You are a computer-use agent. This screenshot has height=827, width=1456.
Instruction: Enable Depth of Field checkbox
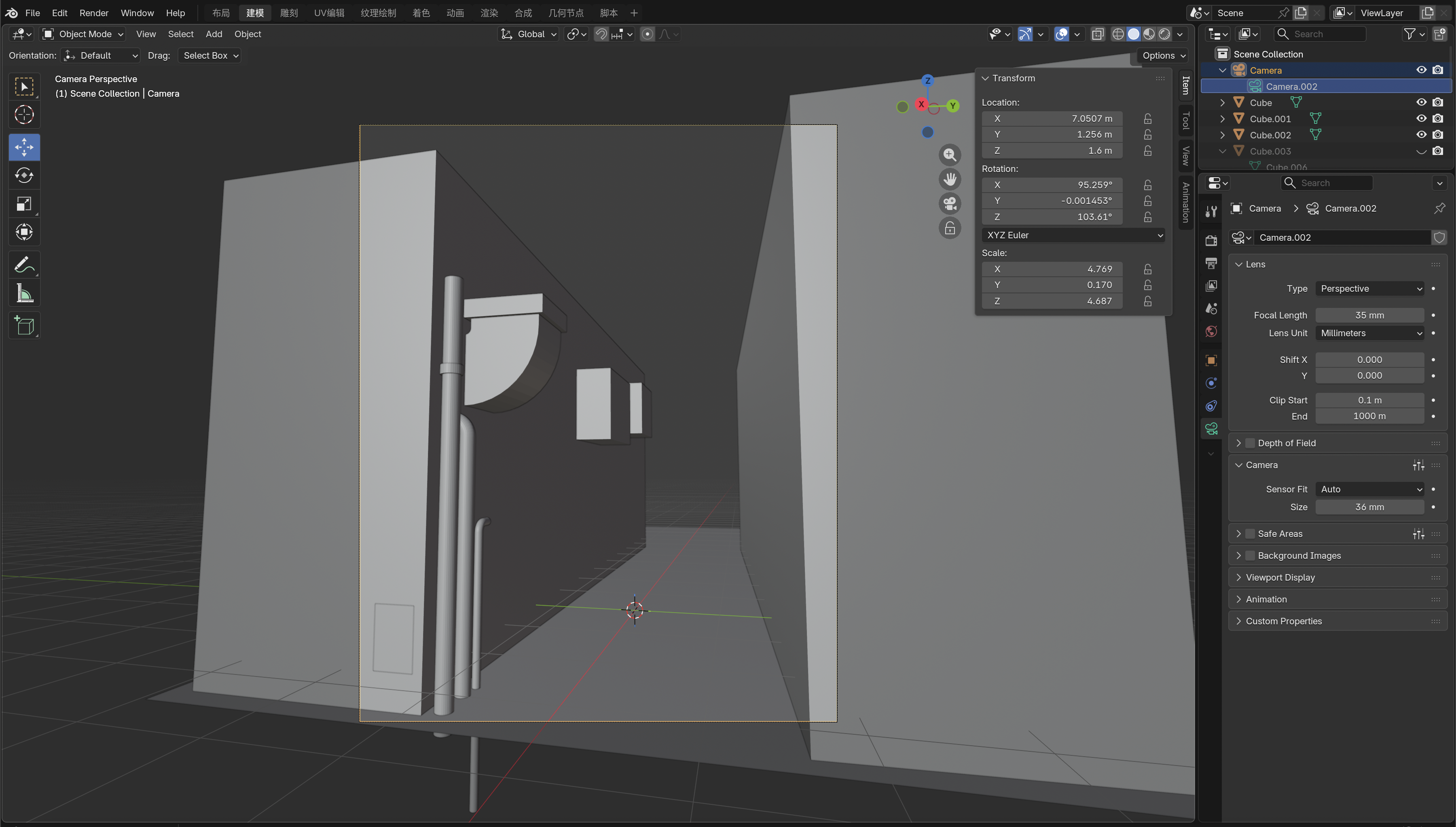click(1249, 443)
